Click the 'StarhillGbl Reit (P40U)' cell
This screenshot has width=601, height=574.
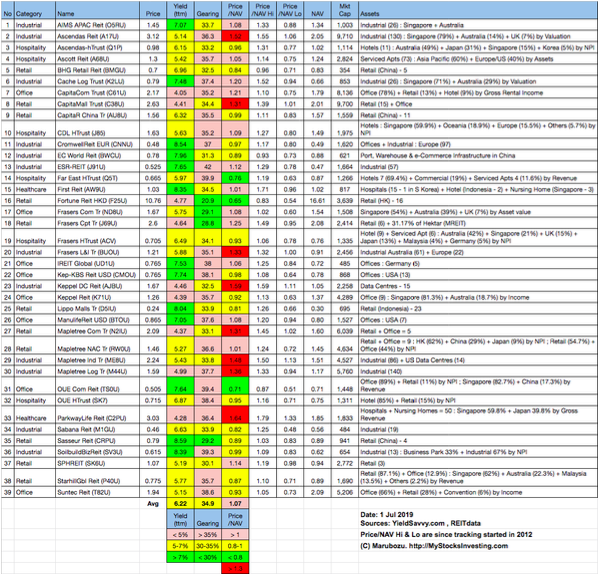pos(98,478)
